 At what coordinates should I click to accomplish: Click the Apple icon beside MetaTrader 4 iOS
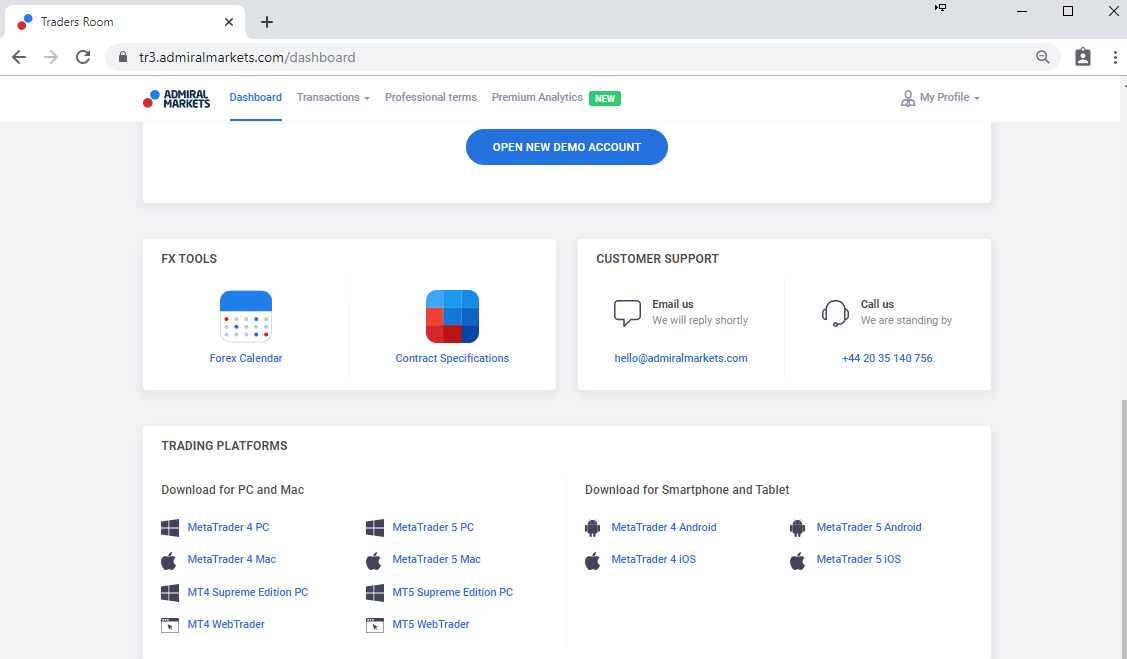click(x=592, y=560)
